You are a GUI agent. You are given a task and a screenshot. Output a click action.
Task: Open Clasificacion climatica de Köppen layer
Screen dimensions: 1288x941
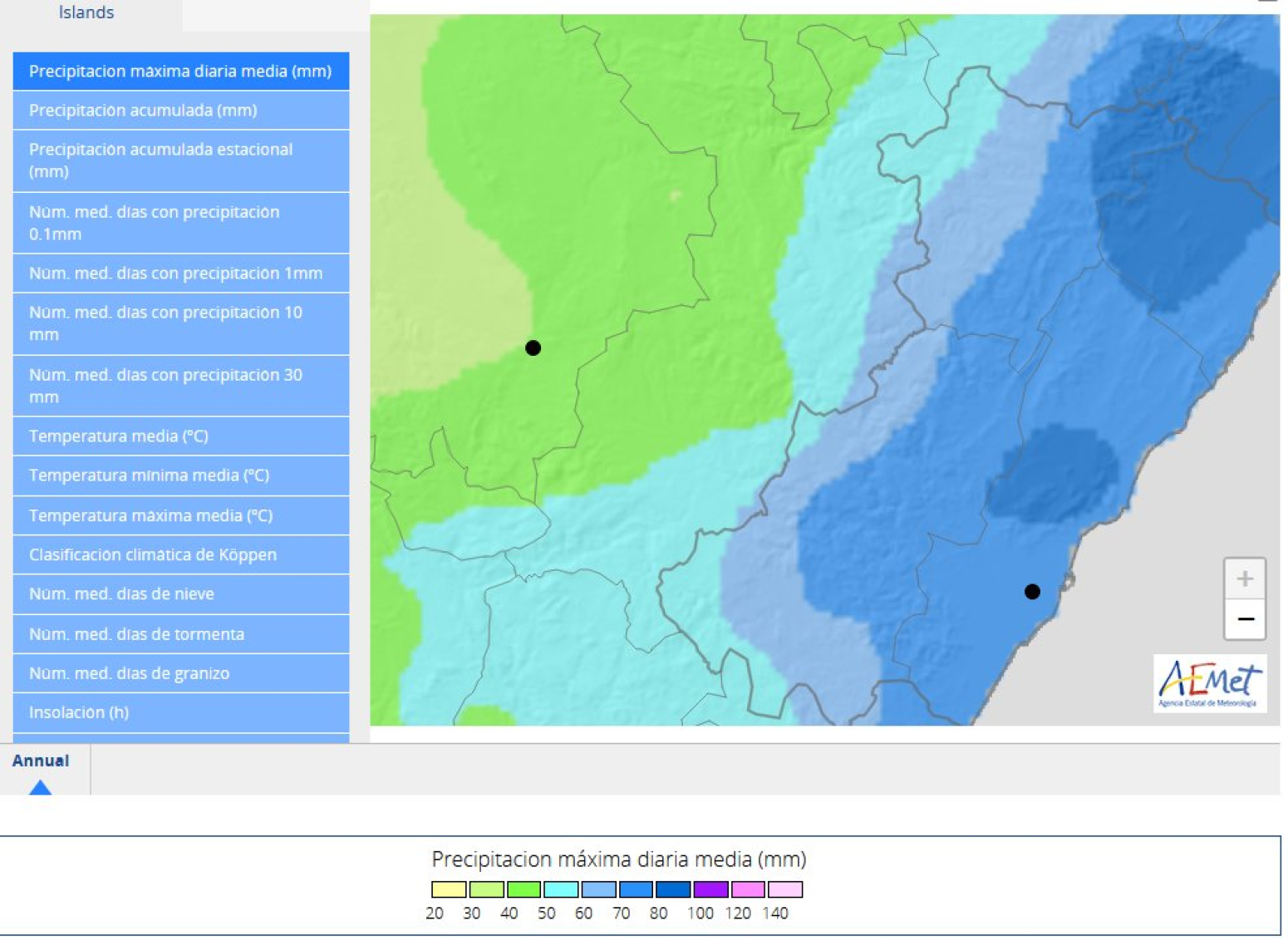(181, 554)
